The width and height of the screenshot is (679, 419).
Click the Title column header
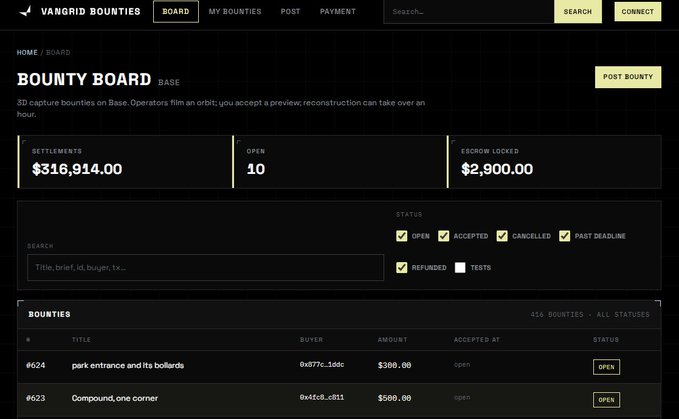click(81, 340)
